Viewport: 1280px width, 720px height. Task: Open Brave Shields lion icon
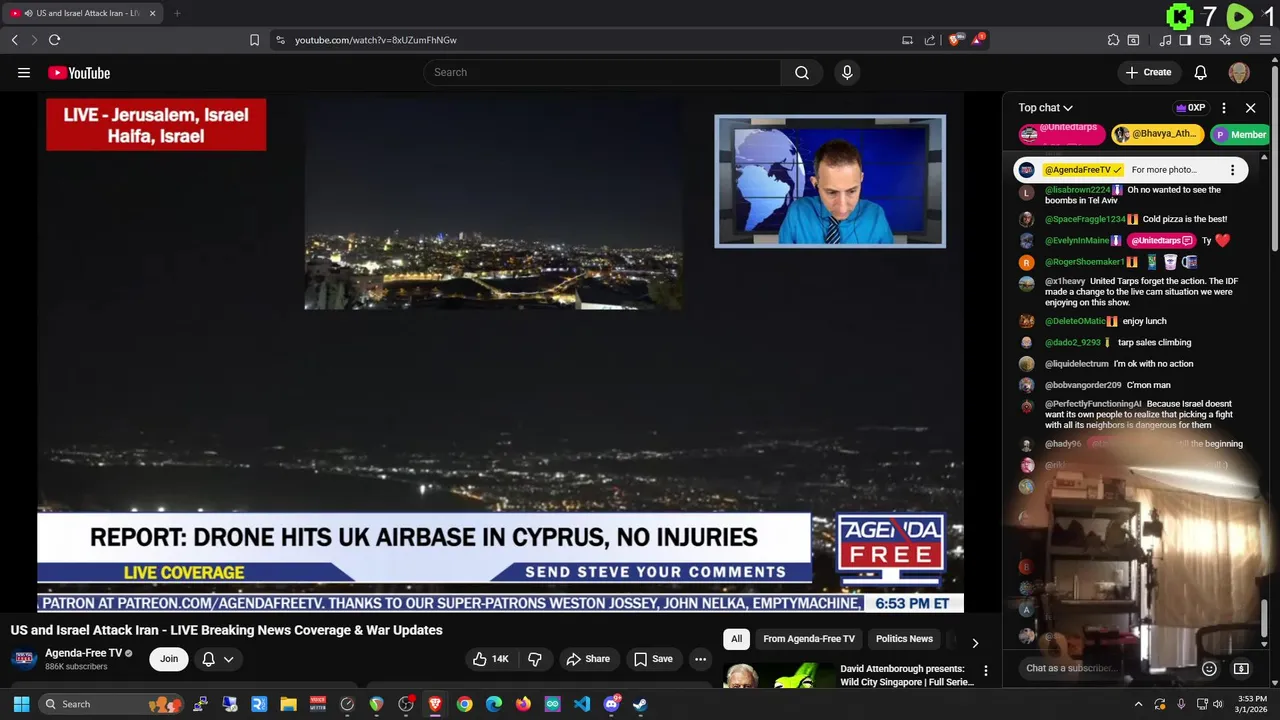(x=955, y=40)
